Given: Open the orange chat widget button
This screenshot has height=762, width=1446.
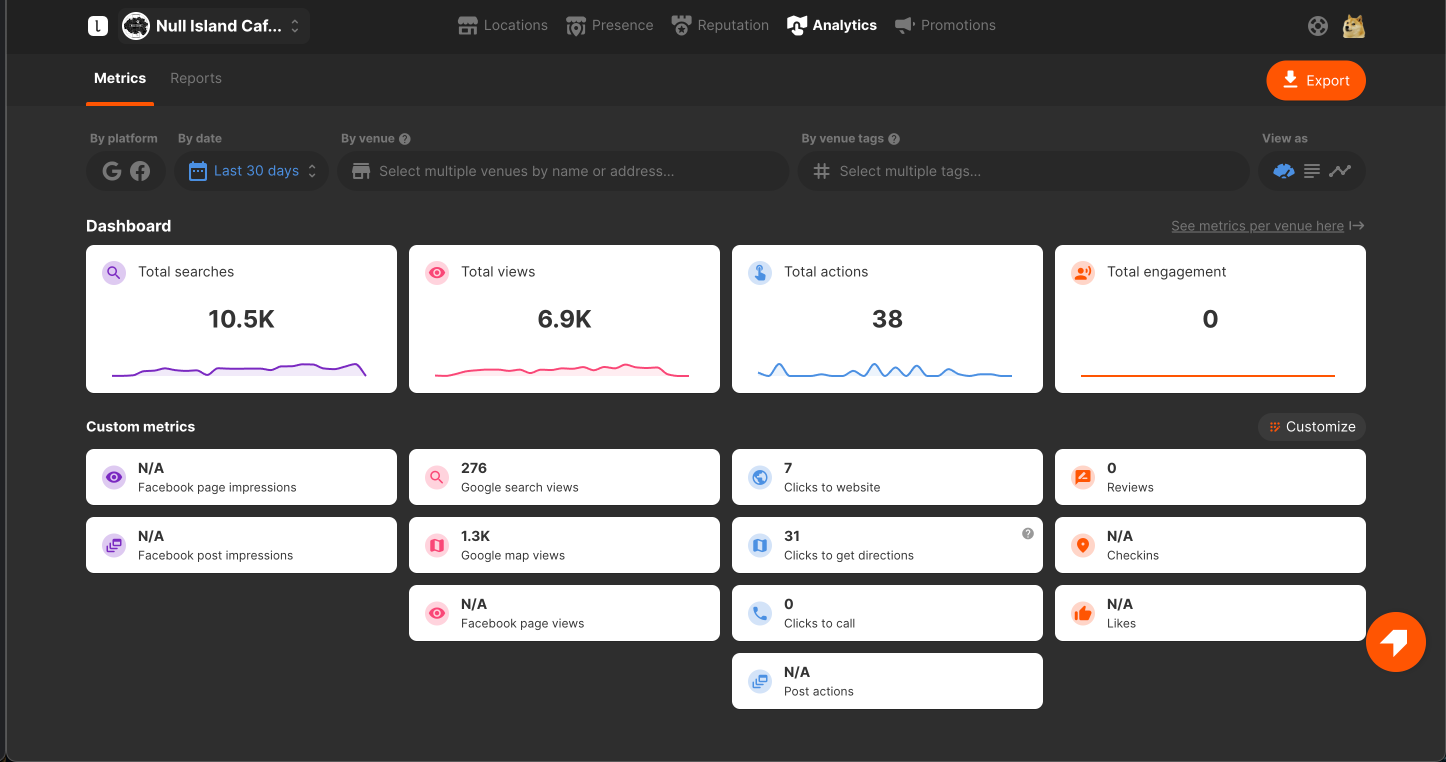Looking at the screenshot, I should 1396,642.
